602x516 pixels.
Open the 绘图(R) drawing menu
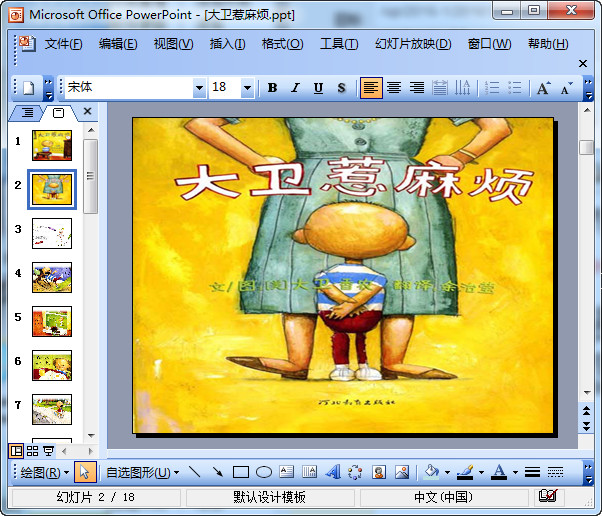pos(45,472)
